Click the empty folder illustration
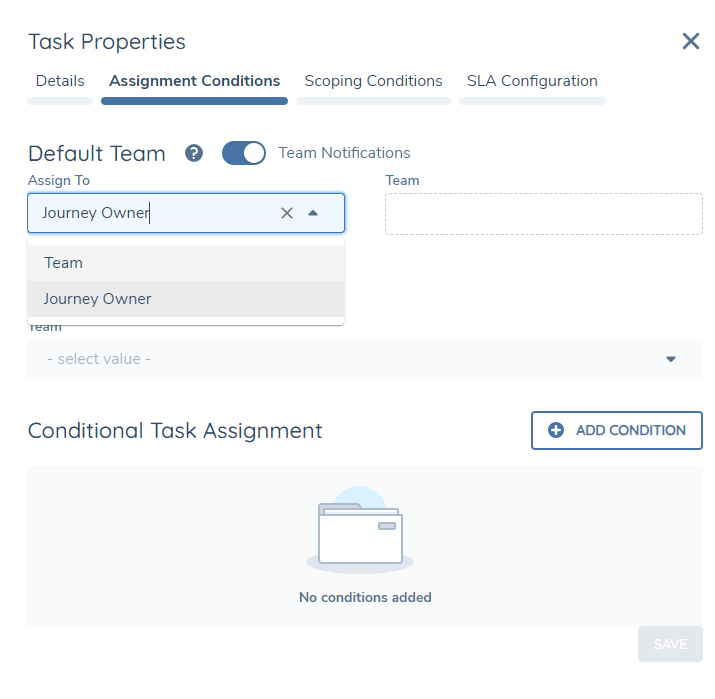The width and height of the screenshot is (715, 699). point(360,532)
